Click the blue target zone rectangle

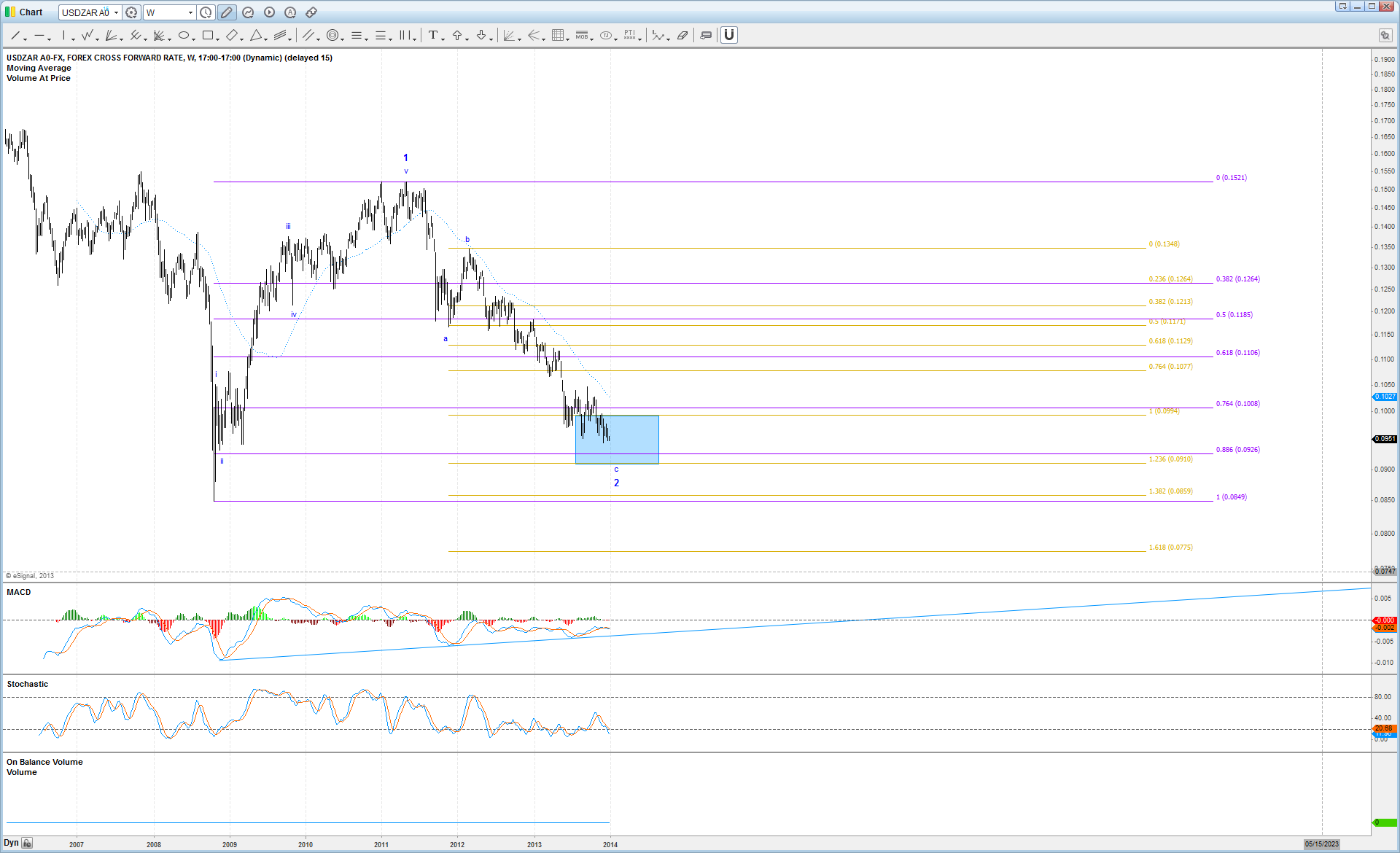point(617,440)
